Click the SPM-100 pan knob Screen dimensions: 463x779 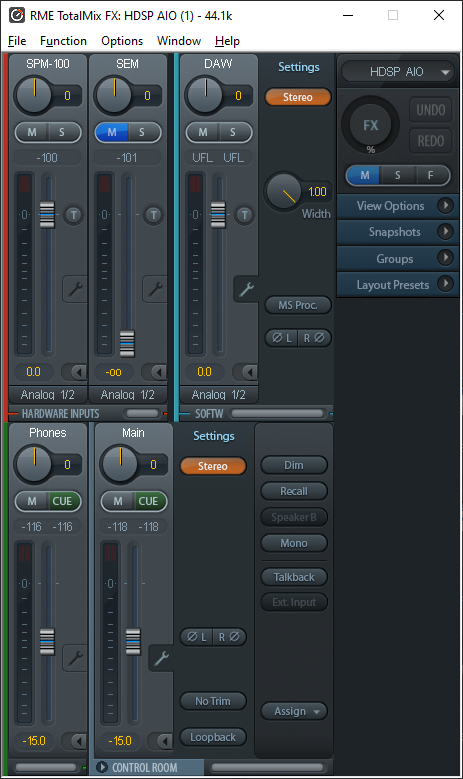(34, 95)
